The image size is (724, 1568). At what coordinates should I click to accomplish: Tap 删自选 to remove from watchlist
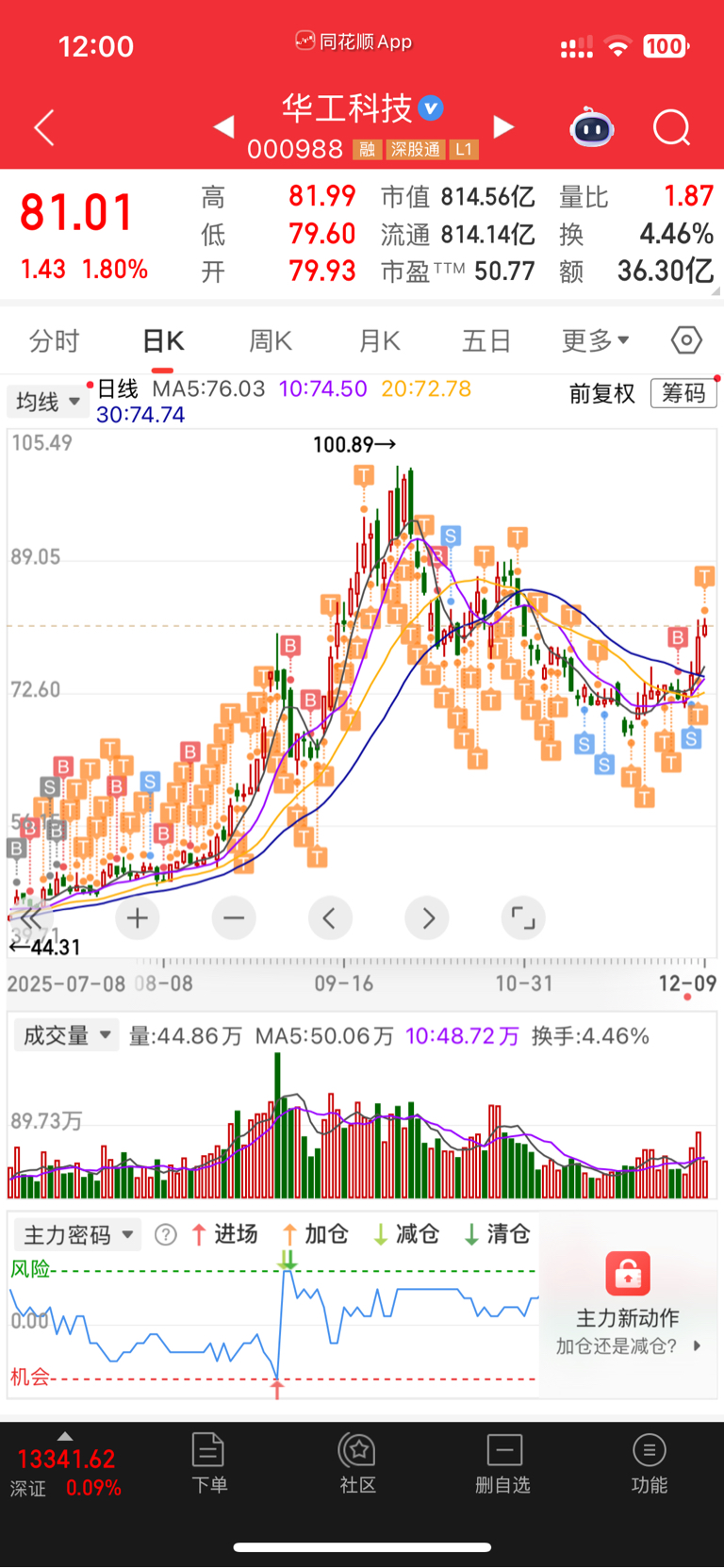point(503,1463)
